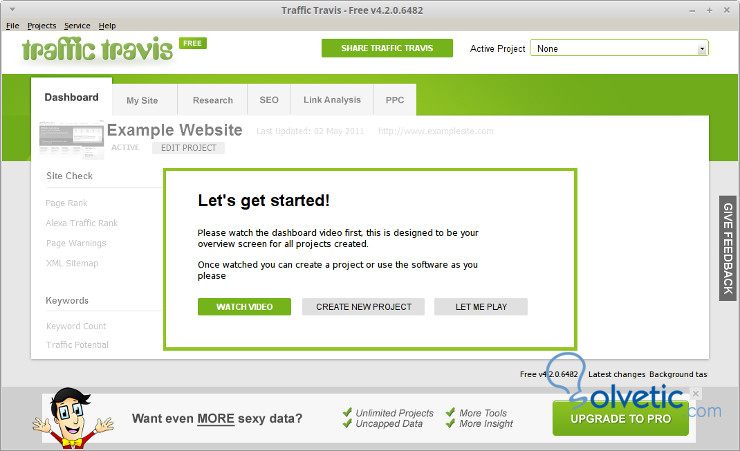The width and height of the screenshot is (740, 451).
Task: Switch to the My Site tab
Action: (145, 100)
